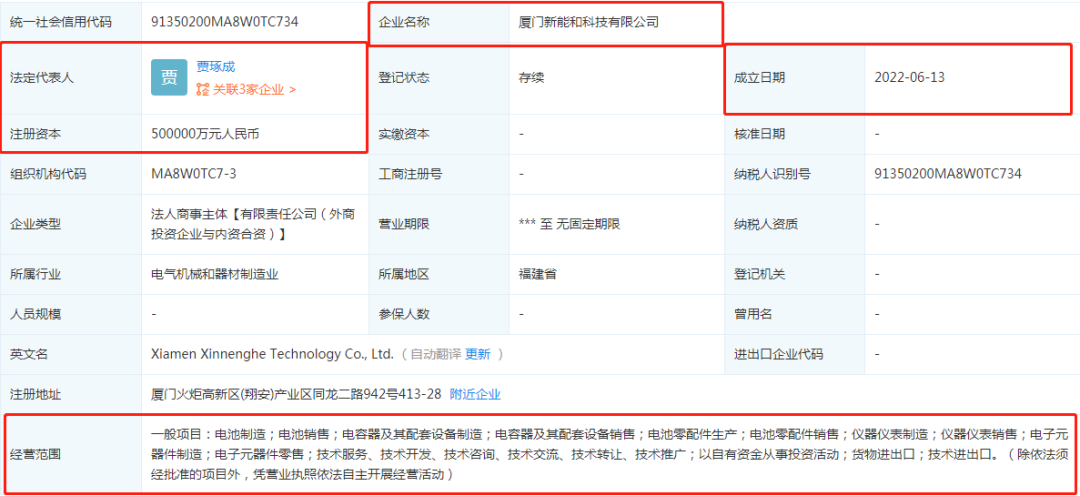This screenshot has width=1080, height=496.
Task: Open 关联3家企业 related companies link
Action: click(253, 90)
